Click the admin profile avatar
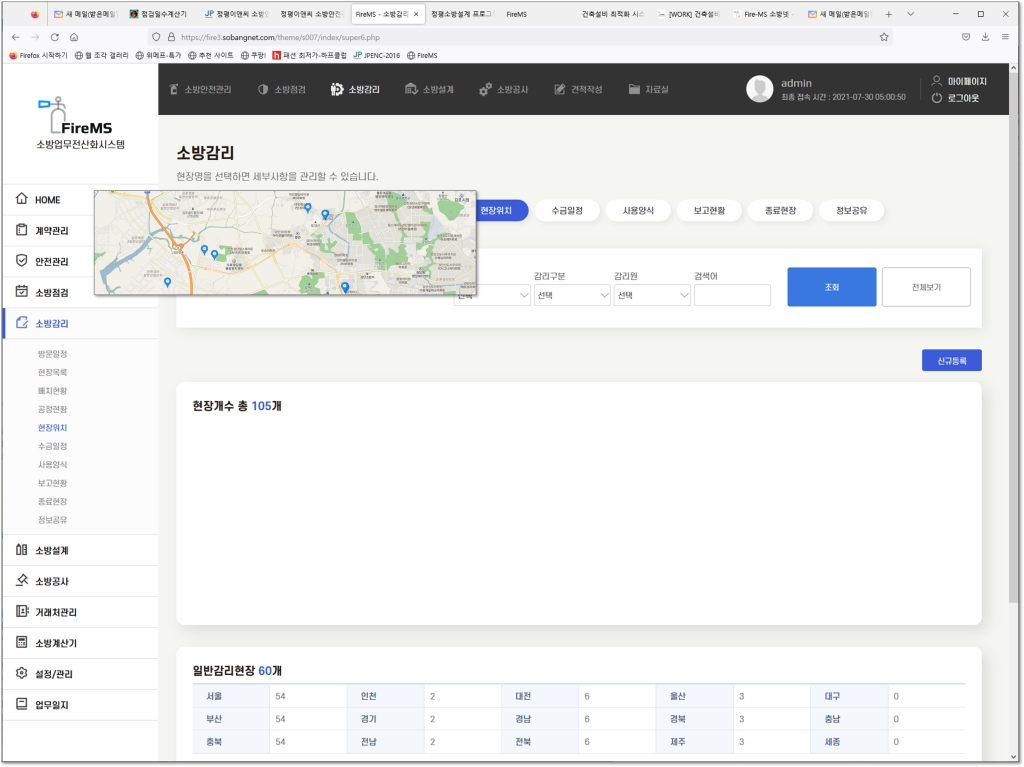This screenshot has width=1024, height=767. click(760, 89)
